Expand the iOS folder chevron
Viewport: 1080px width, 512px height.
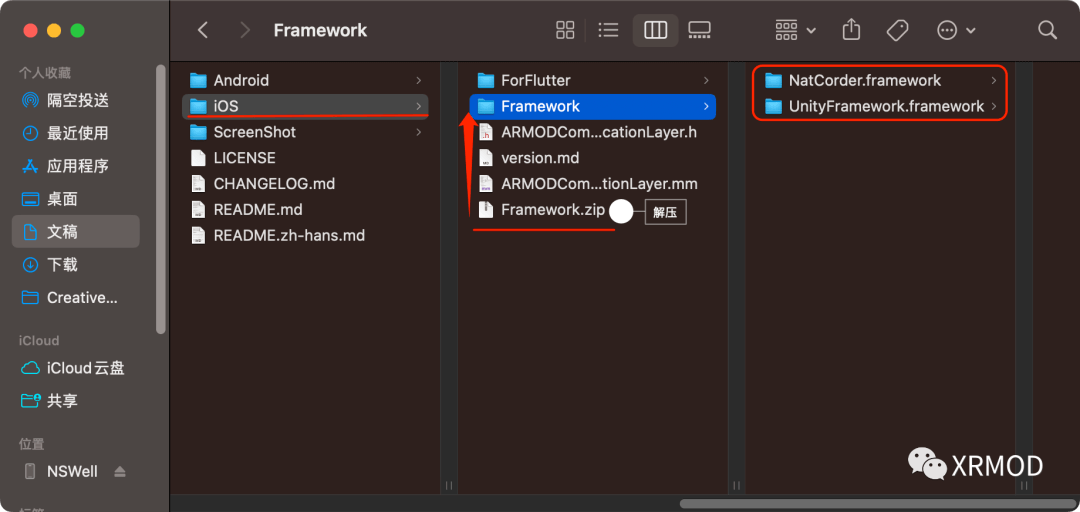click(418, 106)
